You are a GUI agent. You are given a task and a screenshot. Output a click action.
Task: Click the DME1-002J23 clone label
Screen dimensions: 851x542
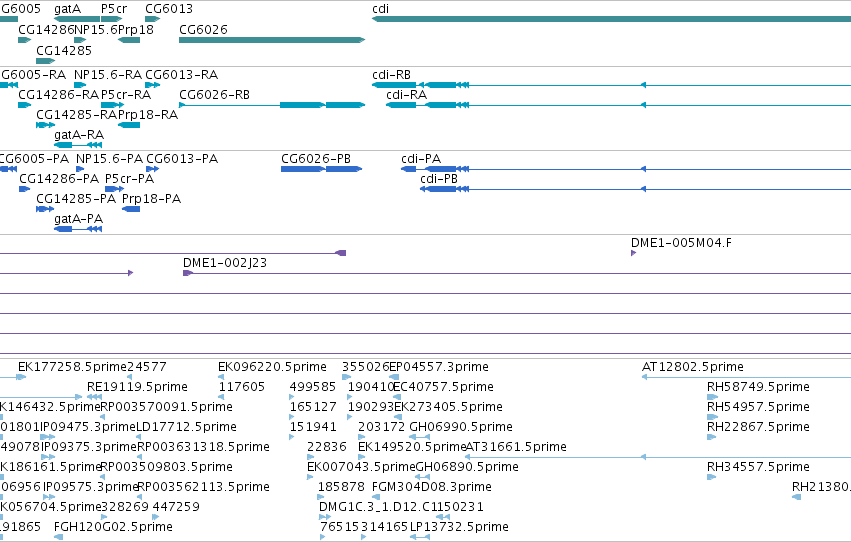225,263
